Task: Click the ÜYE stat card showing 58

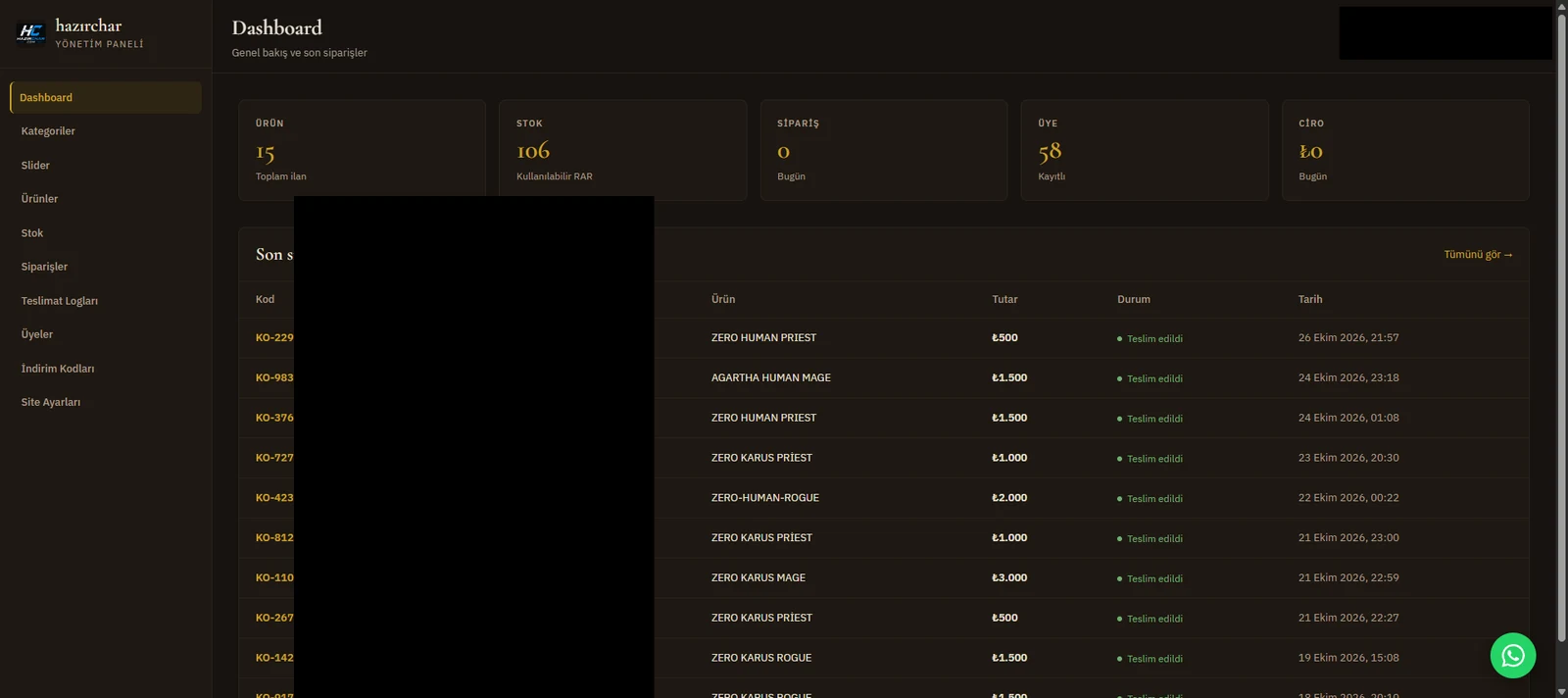Action: tap(1145, 150)
